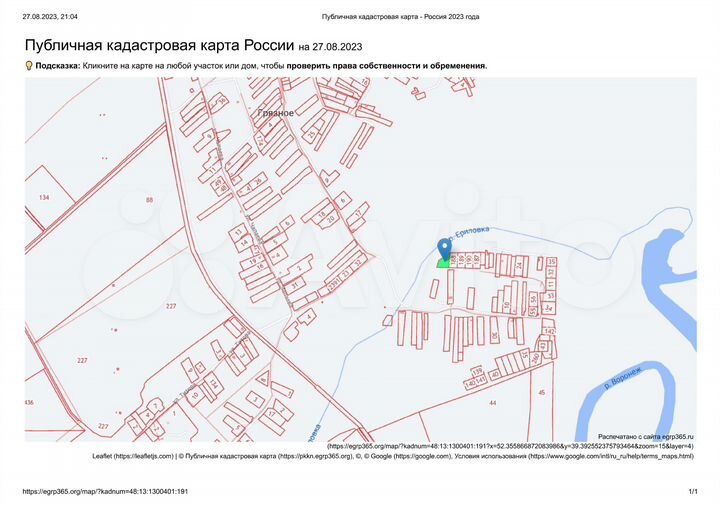Click the 'Грязное' village label
The height and width of the screenshot is (508, 720).
275,113
